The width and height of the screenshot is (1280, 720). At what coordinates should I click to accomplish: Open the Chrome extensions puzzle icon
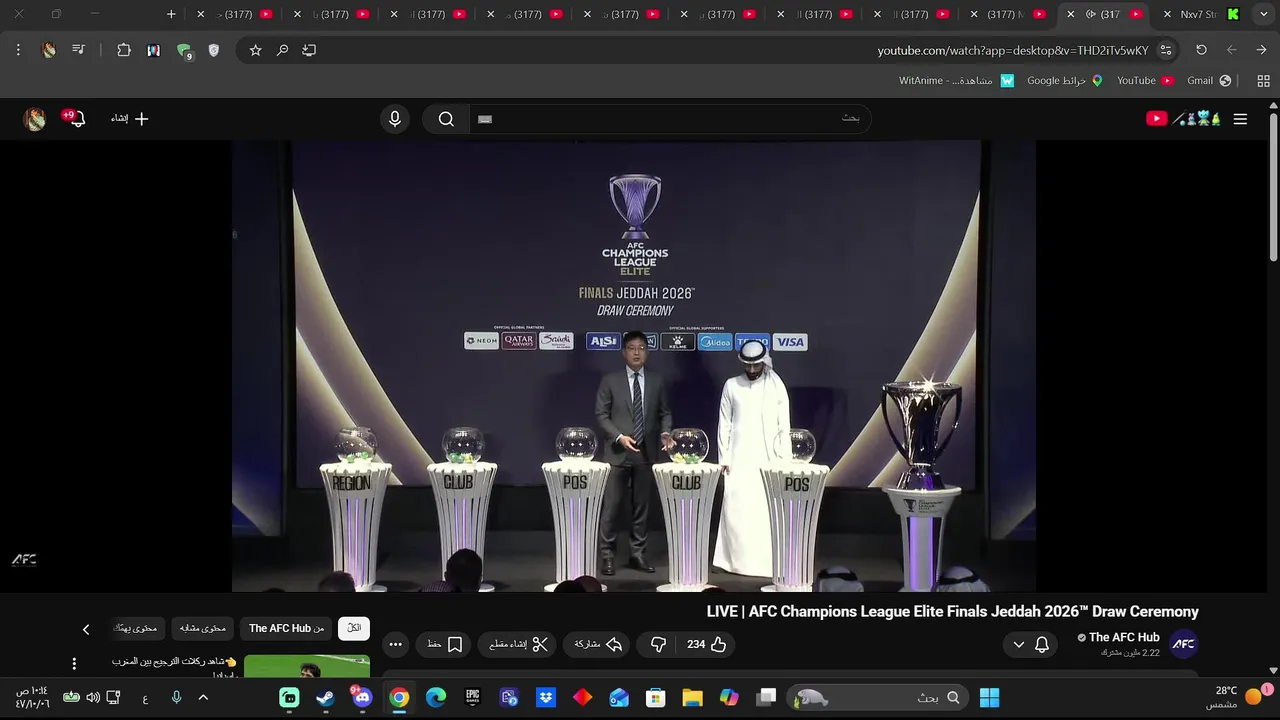(x=124, y=50)
